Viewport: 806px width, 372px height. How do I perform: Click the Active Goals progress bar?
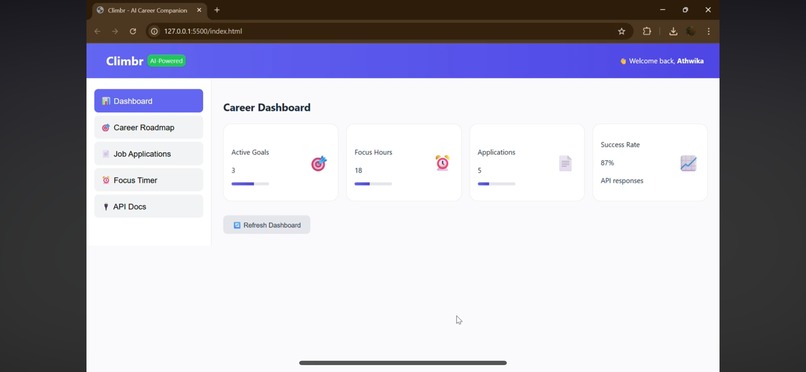pyautogui.click(x=250, y=183)
